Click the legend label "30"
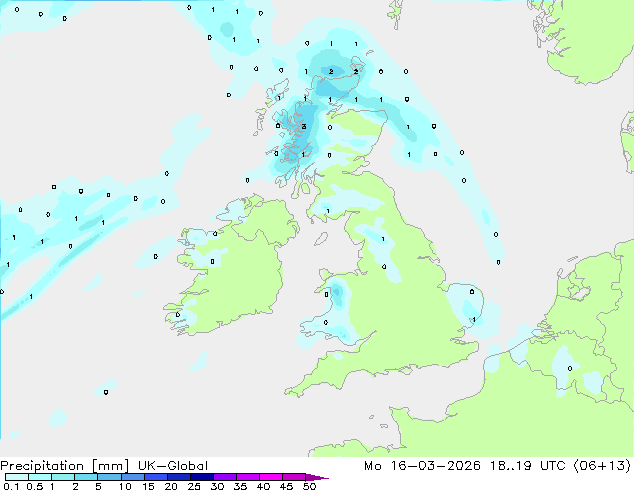This screenshot has height=490, width=634. [x=217, y=486]
